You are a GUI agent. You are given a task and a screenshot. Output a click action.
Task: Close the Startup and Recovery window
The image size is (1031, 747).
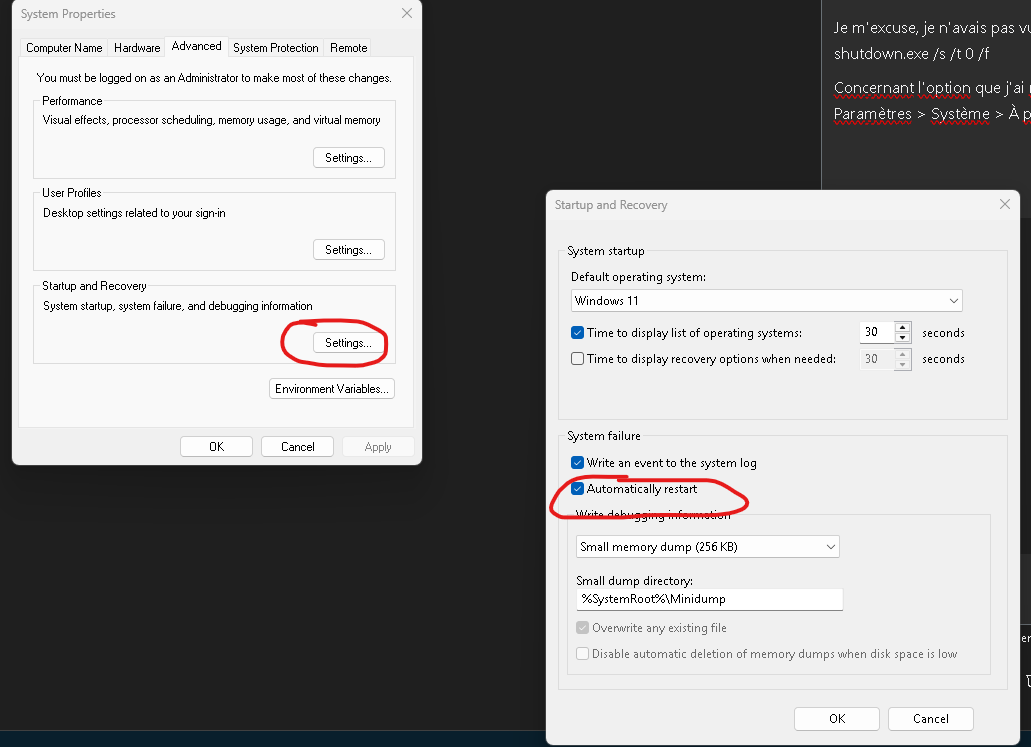point(1005,205)
